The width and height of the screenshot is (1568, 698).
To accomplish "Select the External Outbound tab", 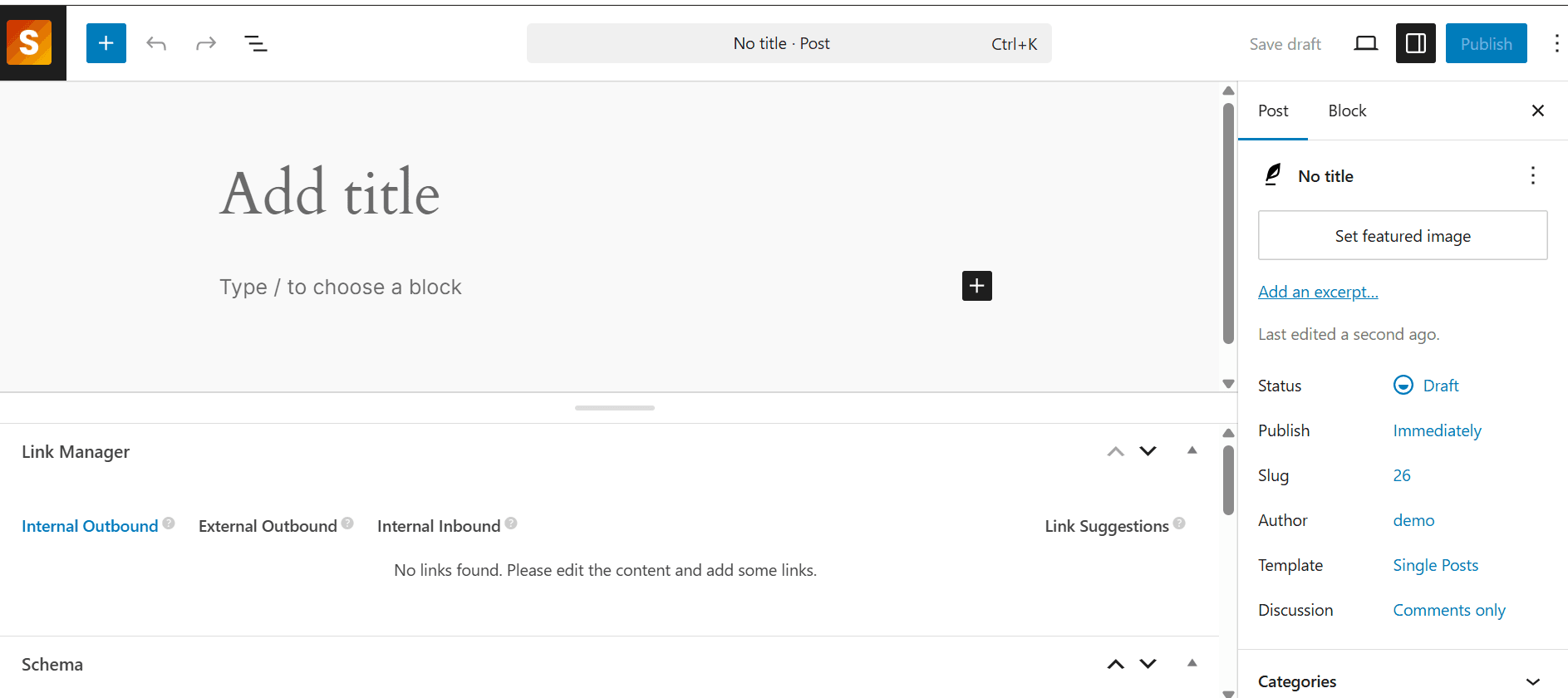I will (268, 526).
